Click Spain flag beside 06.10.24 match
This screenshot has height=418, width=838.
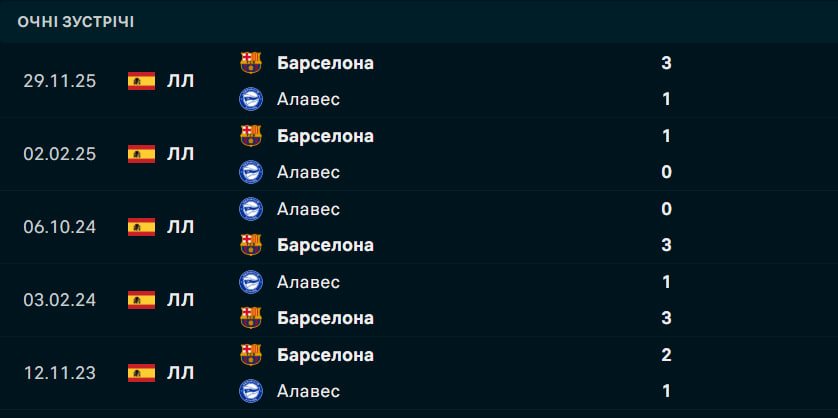pyautogui.click(x=141, y=227)
